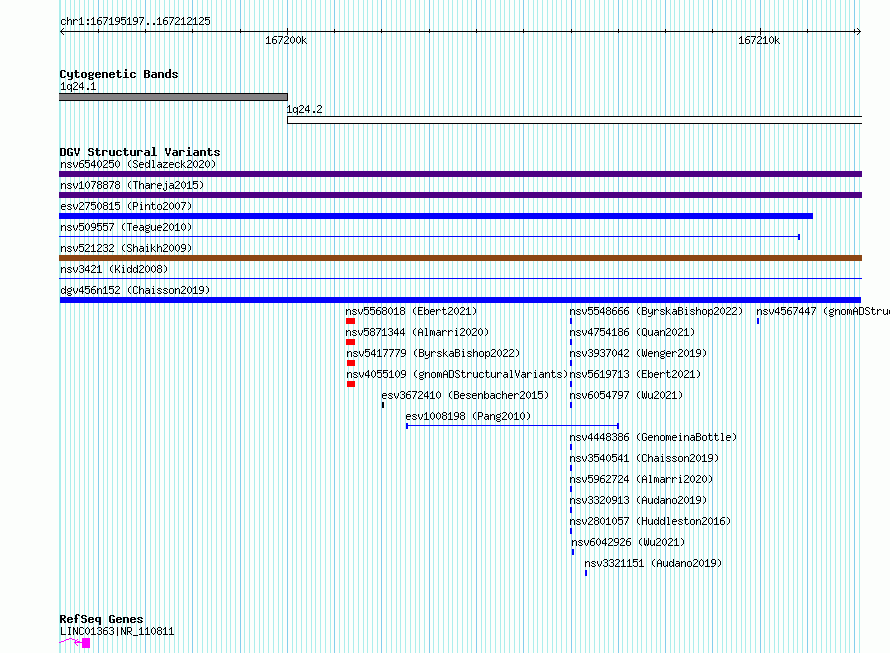Click the LINC01363|NR_110811 gene label

[117, 631]
